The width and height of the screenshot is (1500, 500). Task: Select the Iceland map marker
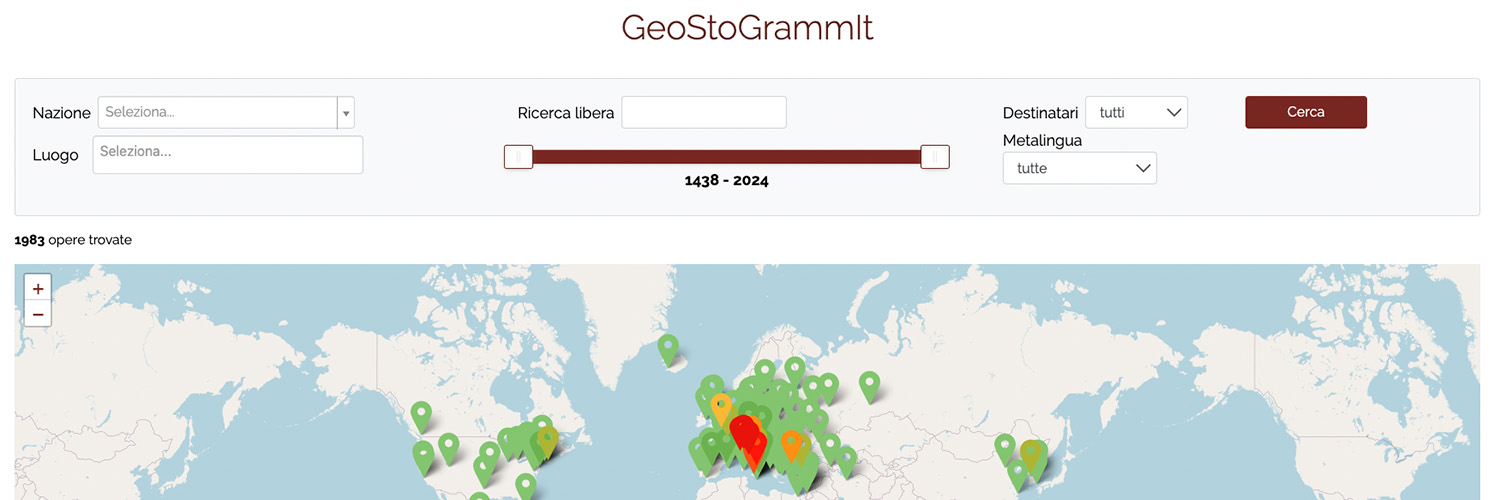668,350
